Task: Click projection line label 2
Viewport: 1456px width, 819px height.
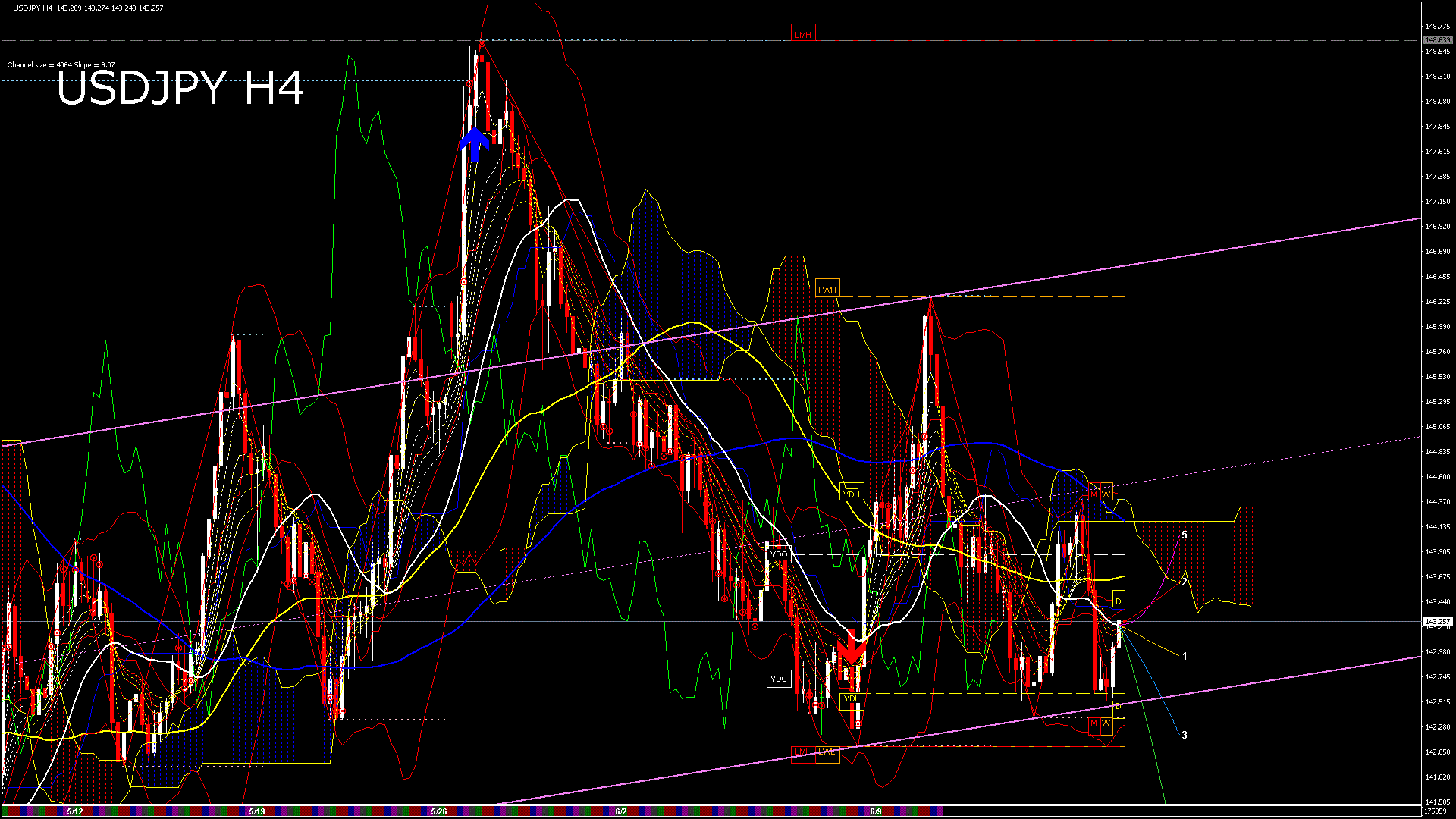Action: click(1185, 582)
